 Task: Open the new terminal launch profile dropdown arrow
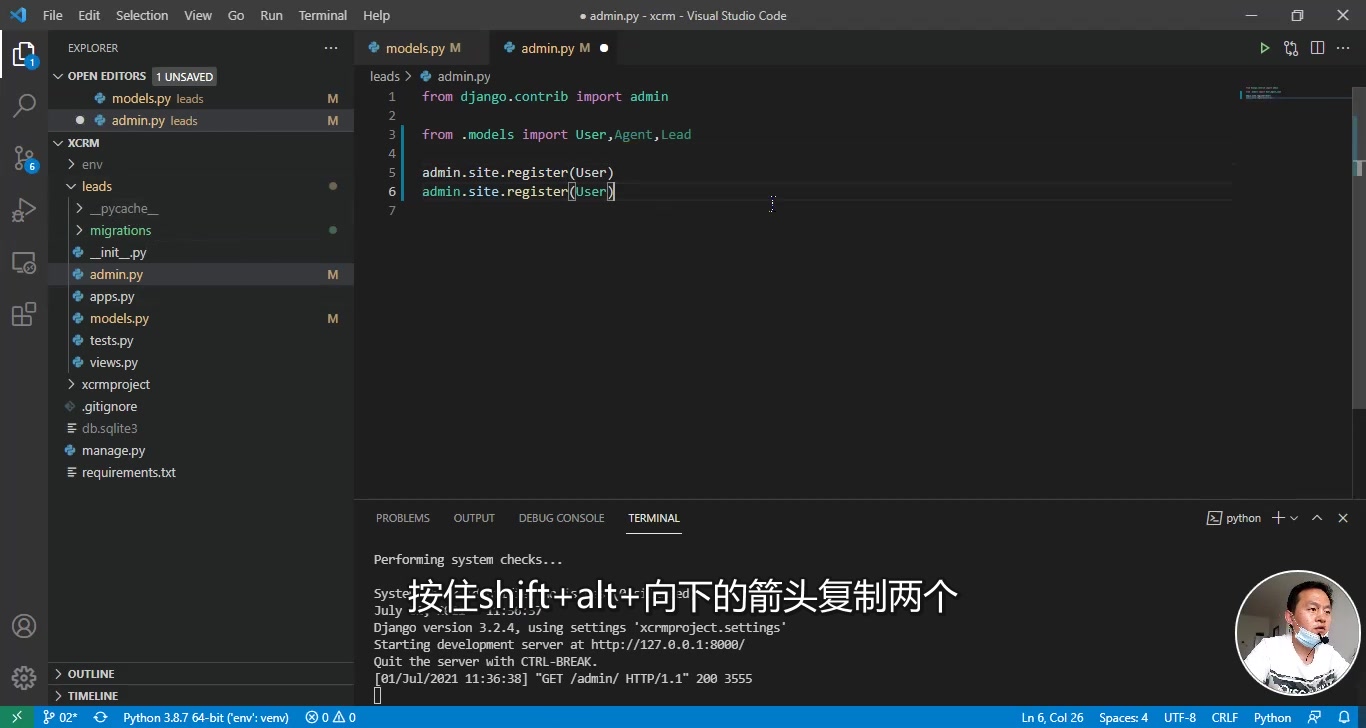(1294, 518)
